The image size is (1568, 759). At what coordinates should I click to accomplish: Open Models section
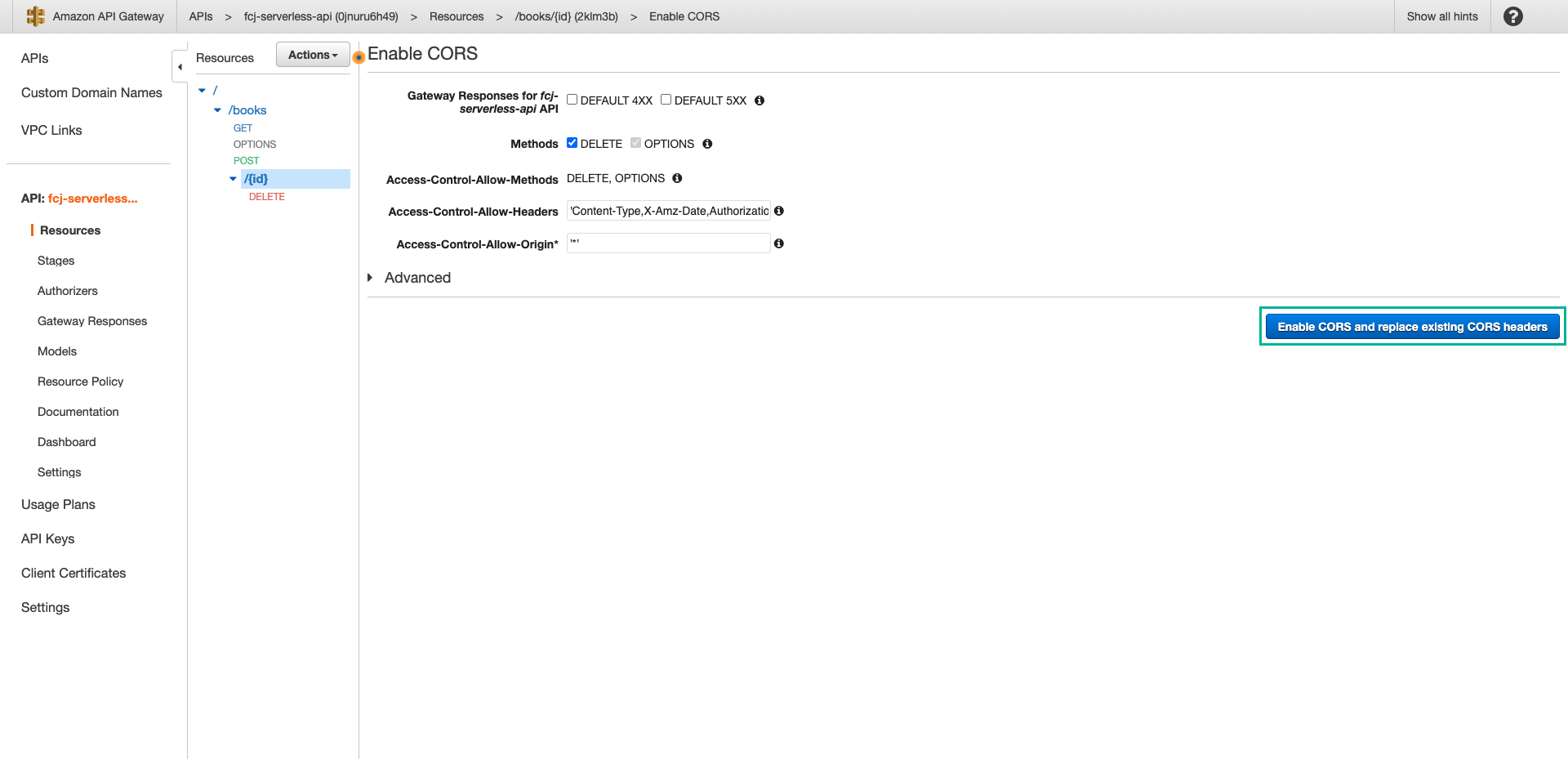57,351
